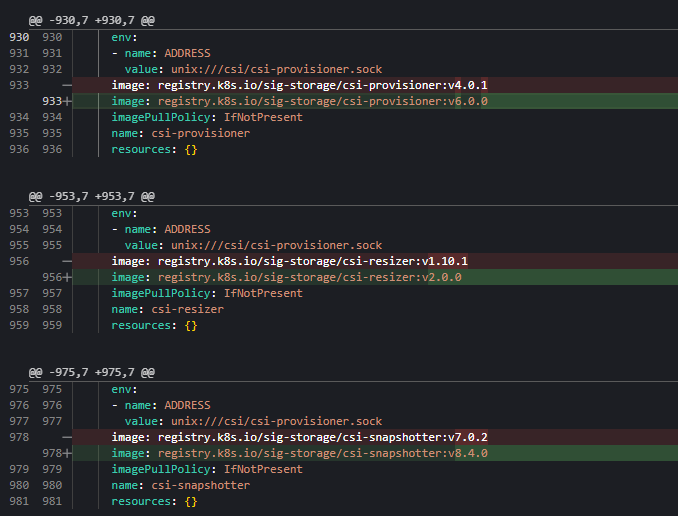Select the added csi-snapshotter:v8.4.0 image line

(x=299, y=453)
